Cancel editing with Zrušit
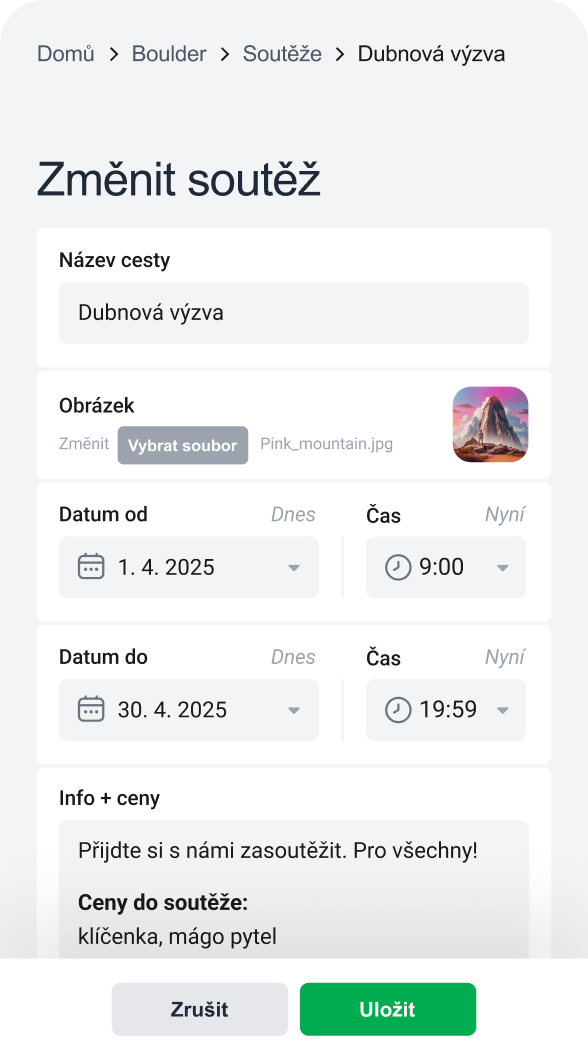Viewport: 588px width, 1060px height. click(x=199, y=1009)
